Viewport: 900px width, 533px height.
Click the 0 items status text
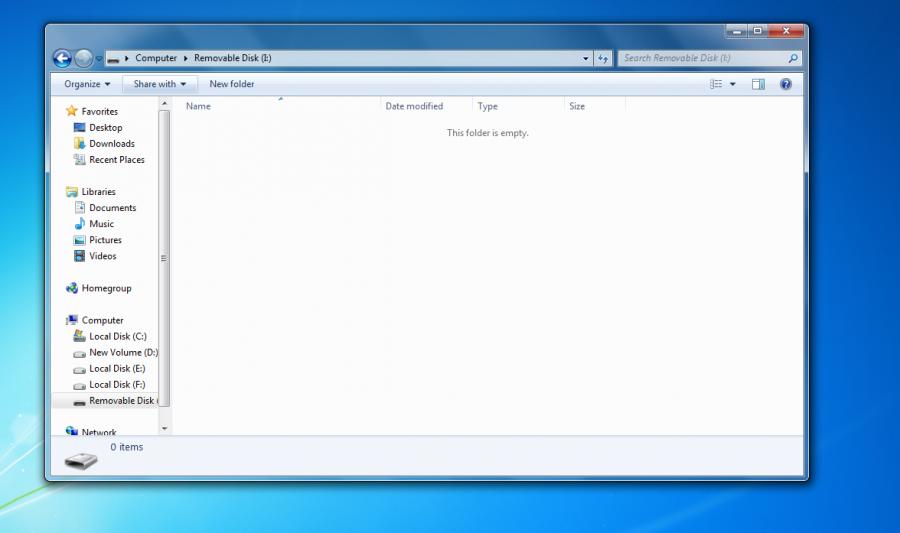tap(127, 447)
